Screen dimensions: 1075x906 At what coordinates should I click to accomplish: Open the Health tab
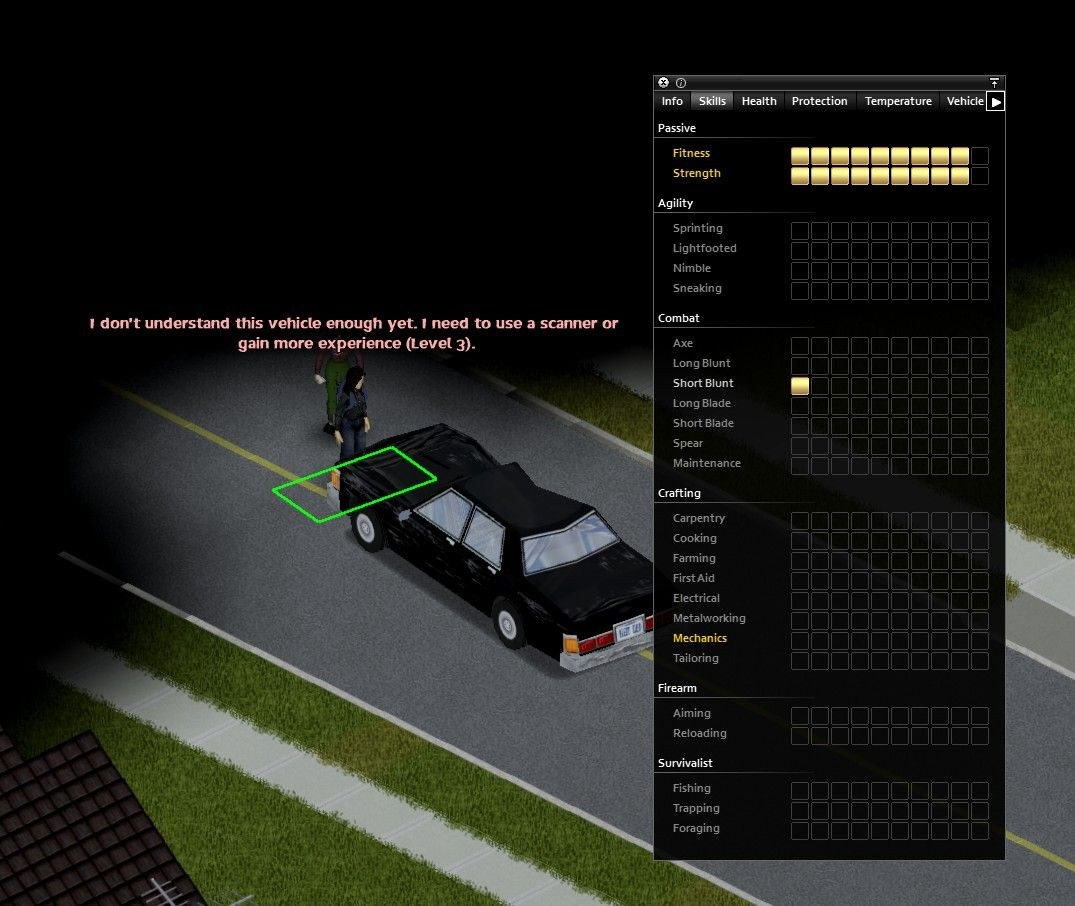click(x=759, y=101)
